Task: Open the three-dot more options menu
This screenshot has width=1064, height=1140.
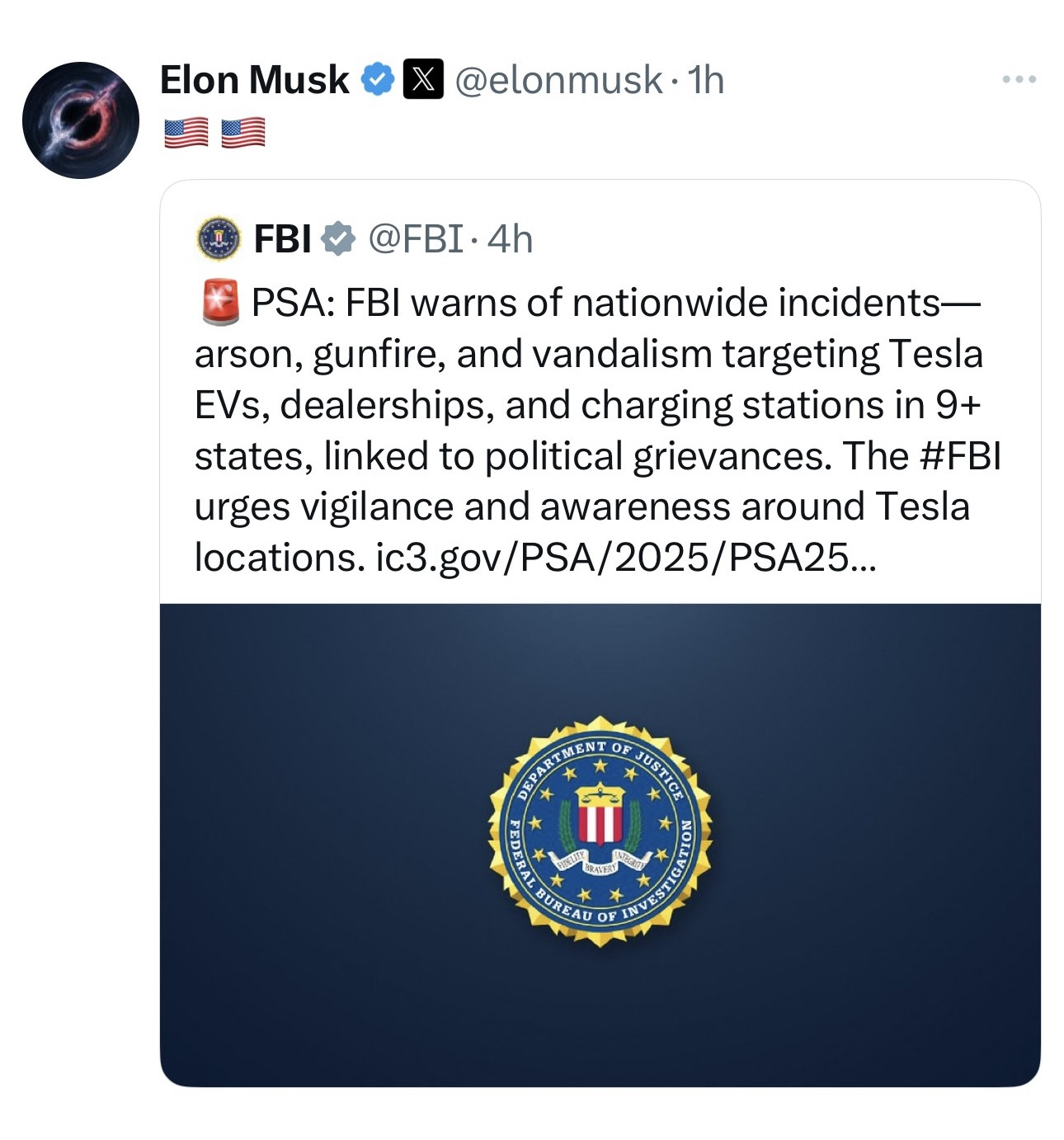Action: click(1019, 80)
